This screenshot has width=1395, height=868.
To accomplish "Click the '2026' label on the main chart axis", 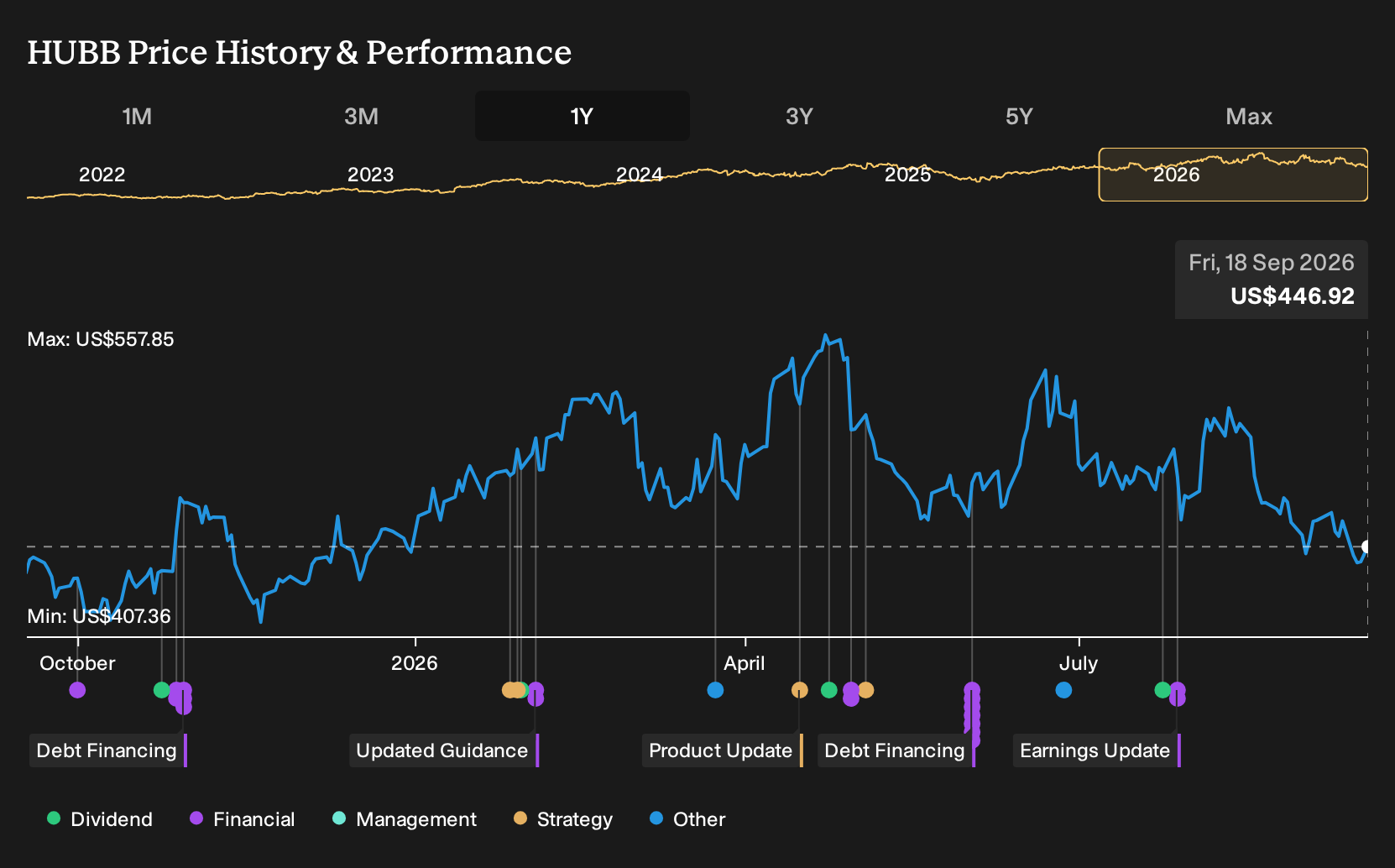I will click(415, 663).
